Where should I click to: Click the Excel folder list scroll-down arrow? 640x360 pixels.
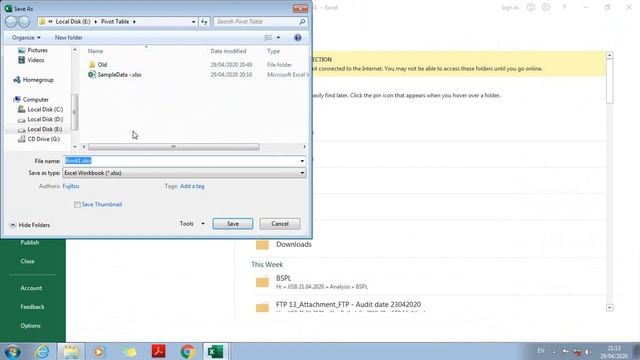tap(609, 308)
